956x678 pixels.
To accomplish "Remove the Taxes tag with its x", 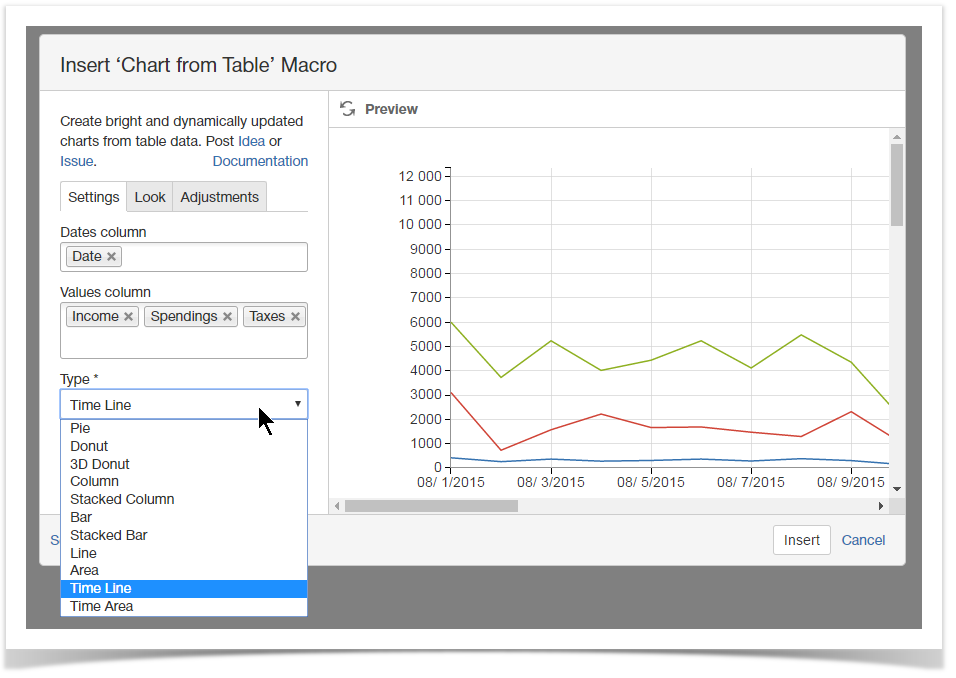I will click(296, 317).
